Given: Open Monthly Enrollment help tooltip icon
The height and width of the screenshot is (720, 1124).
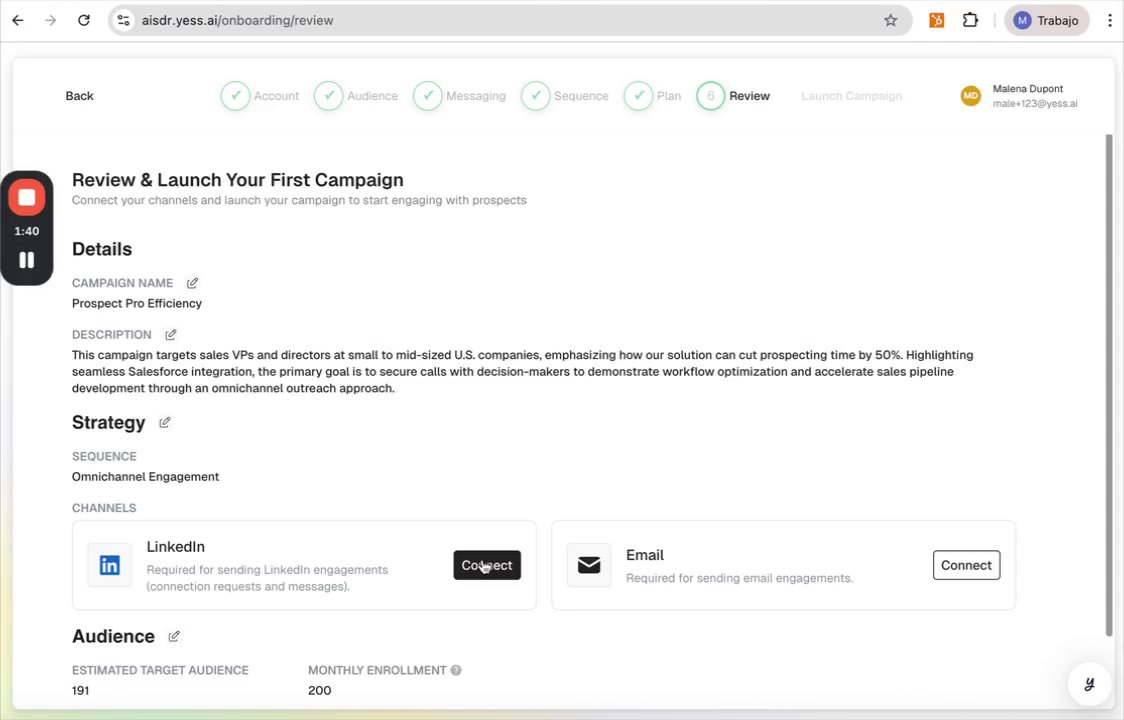Looking at the screenshot, I should click(x=456, y=671).
